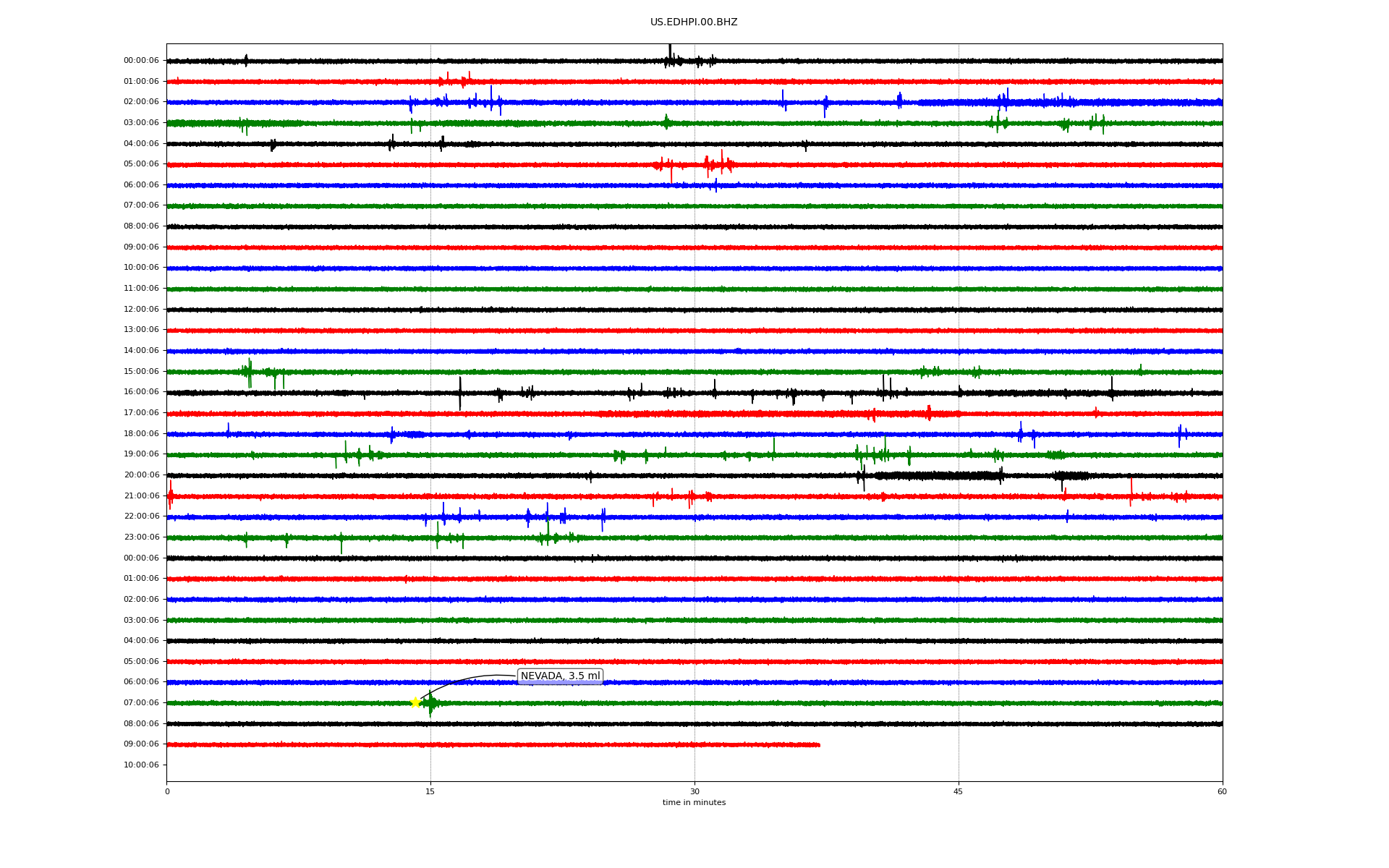Select the 11:00:06 row label
Image resolution: width=1389 pixels, height=868 pixels.
point(141,289)
